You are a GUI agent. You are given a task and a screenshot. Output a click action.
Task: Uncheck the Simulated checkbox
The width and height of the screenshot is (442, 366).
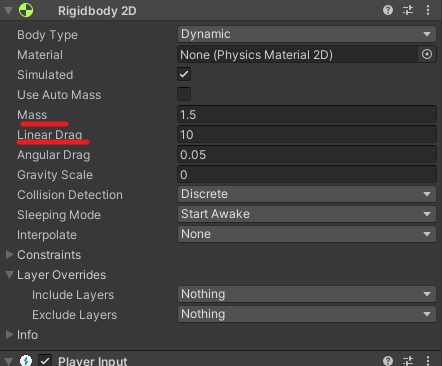pos(184,74)
